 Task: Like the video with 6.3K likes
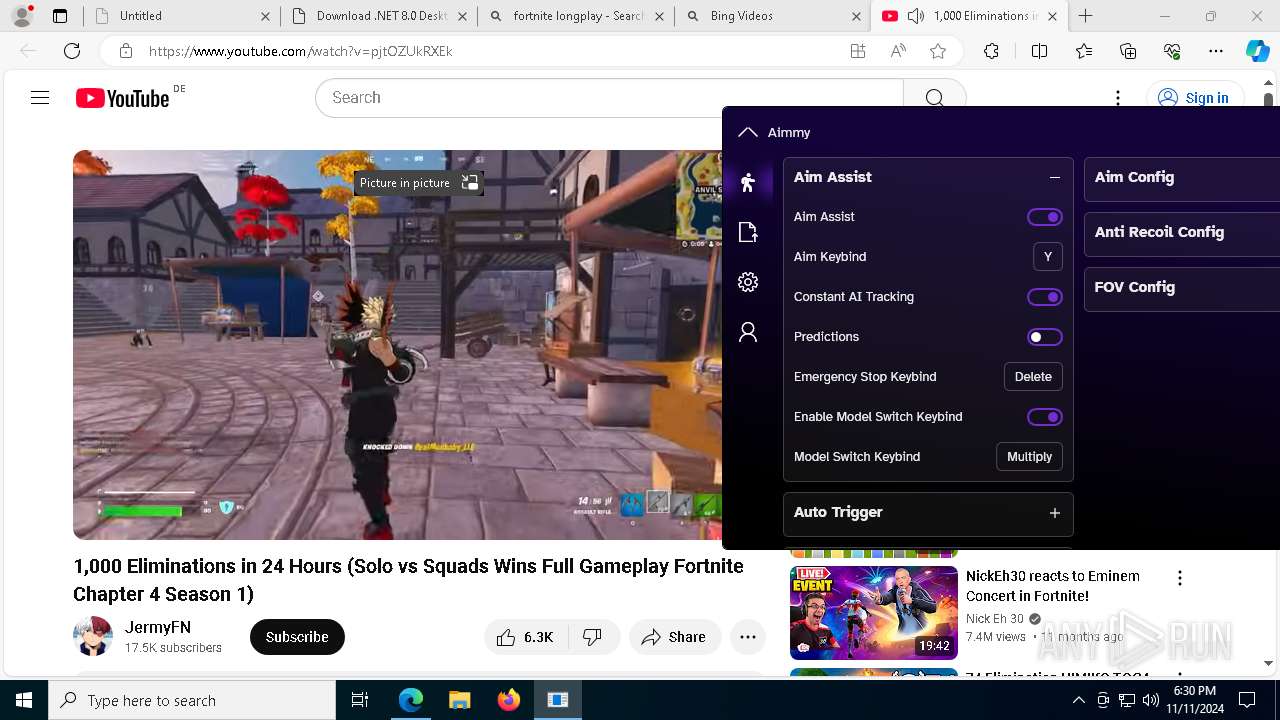(x=526, y=637)
